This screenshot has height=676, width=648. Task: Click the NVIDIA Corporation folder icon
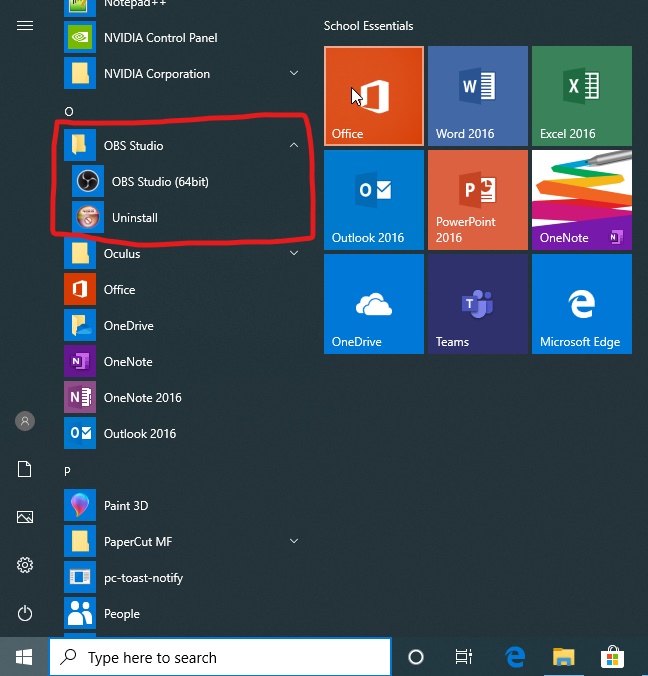[x=80, y=73]
